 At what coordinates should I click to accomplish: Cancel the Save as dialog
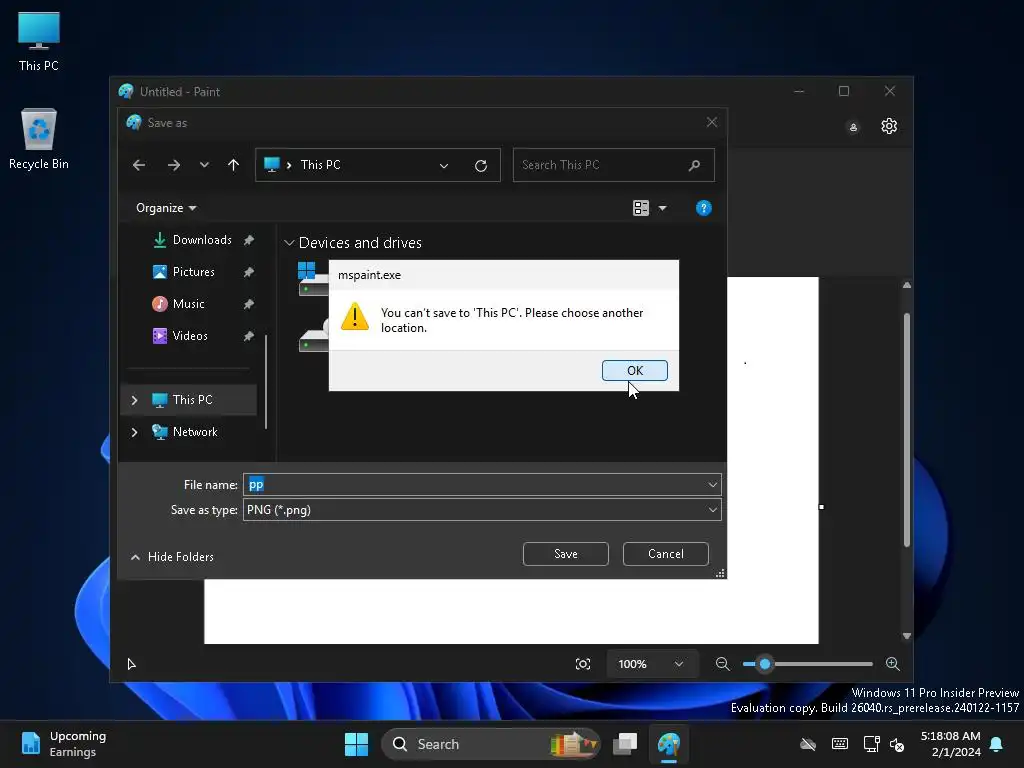pos(665,554)
